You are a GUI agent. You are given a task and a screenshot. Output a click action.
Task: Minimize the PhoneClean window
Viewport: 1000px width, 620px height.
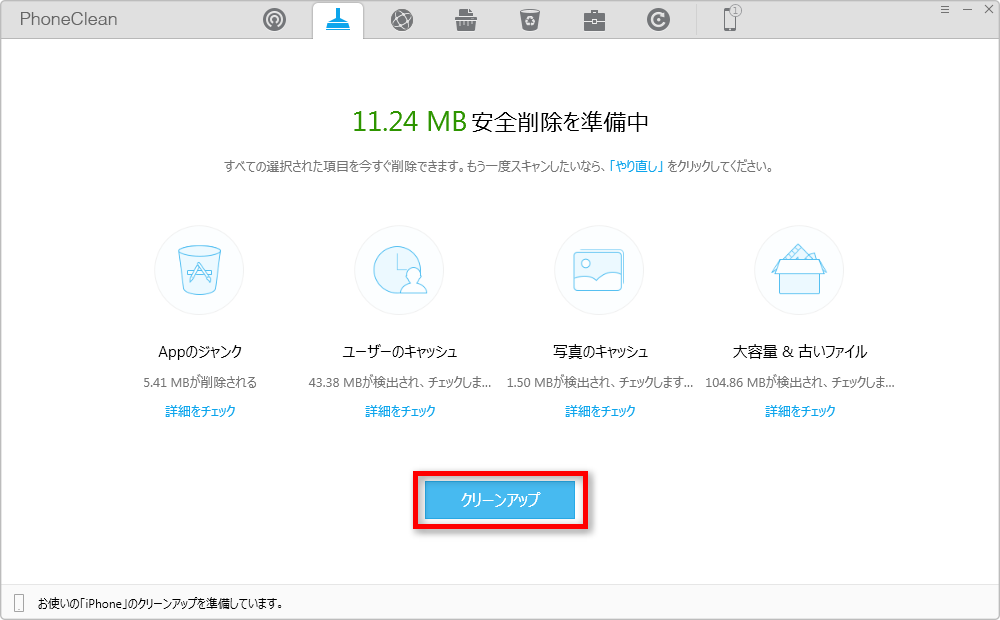(x=967, y=10)
